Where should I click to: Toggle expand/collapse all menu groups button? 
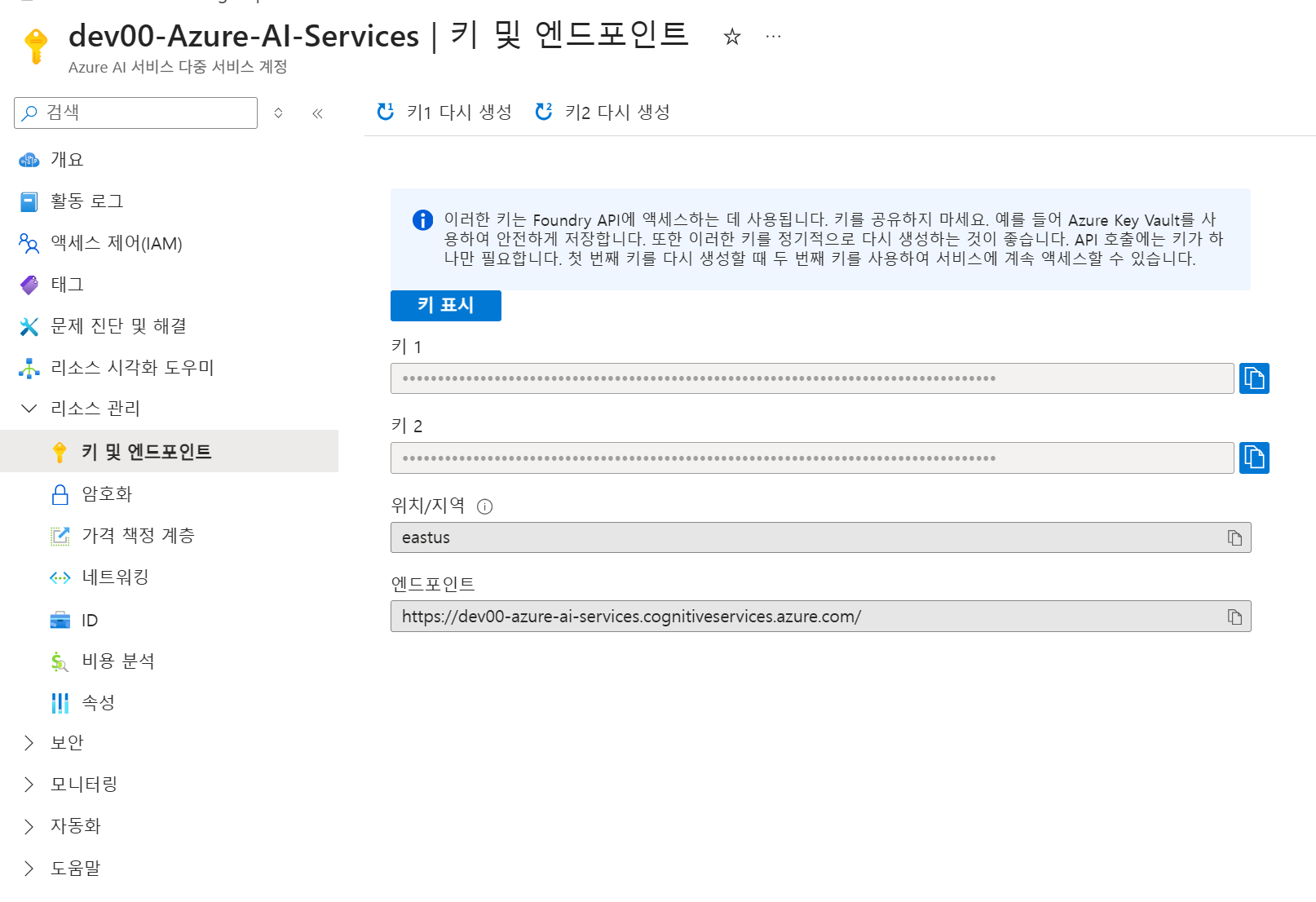(x=278, y=113)
